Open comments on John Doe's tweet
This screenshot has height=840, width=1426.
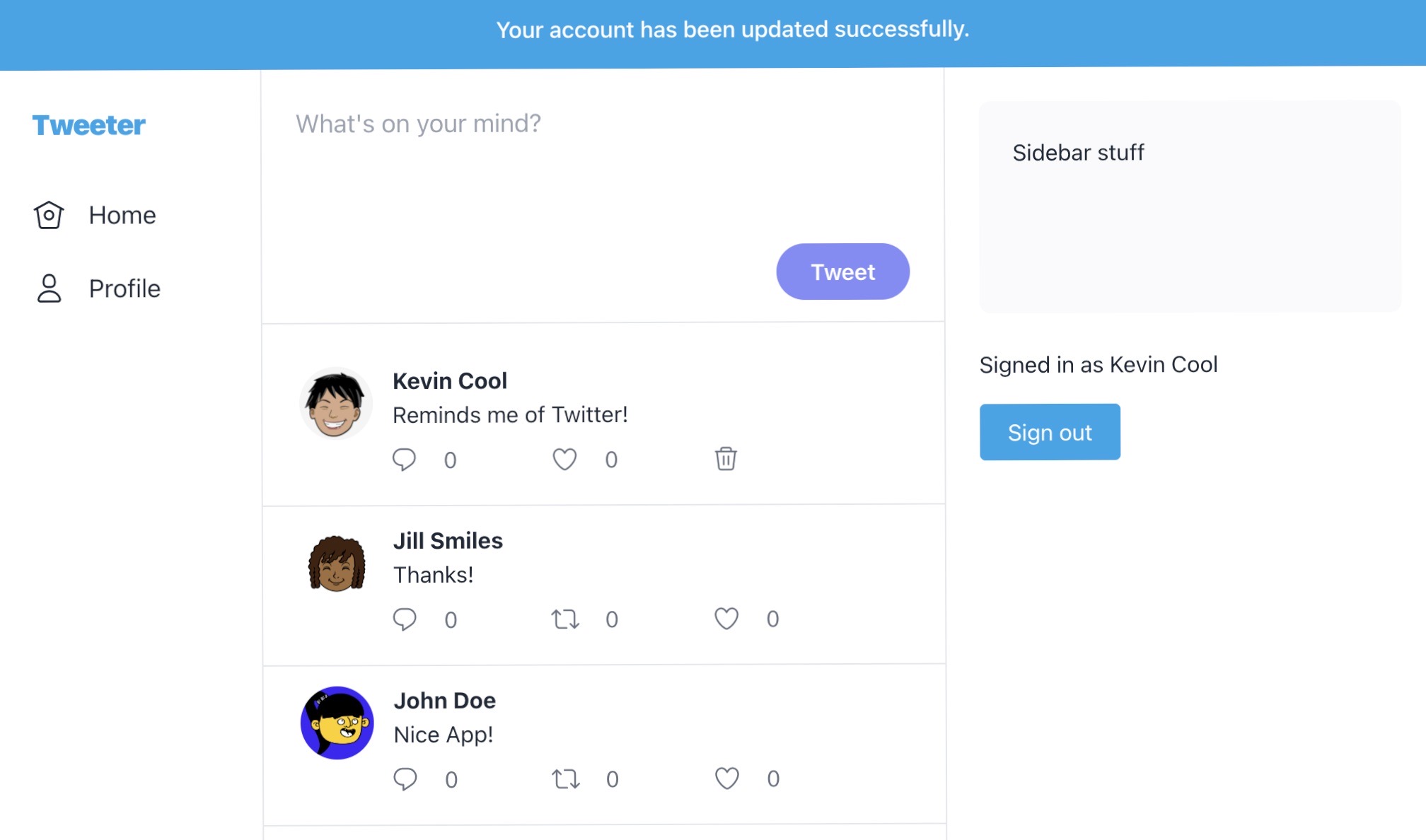pyautogui.click(x=405, y=778)
